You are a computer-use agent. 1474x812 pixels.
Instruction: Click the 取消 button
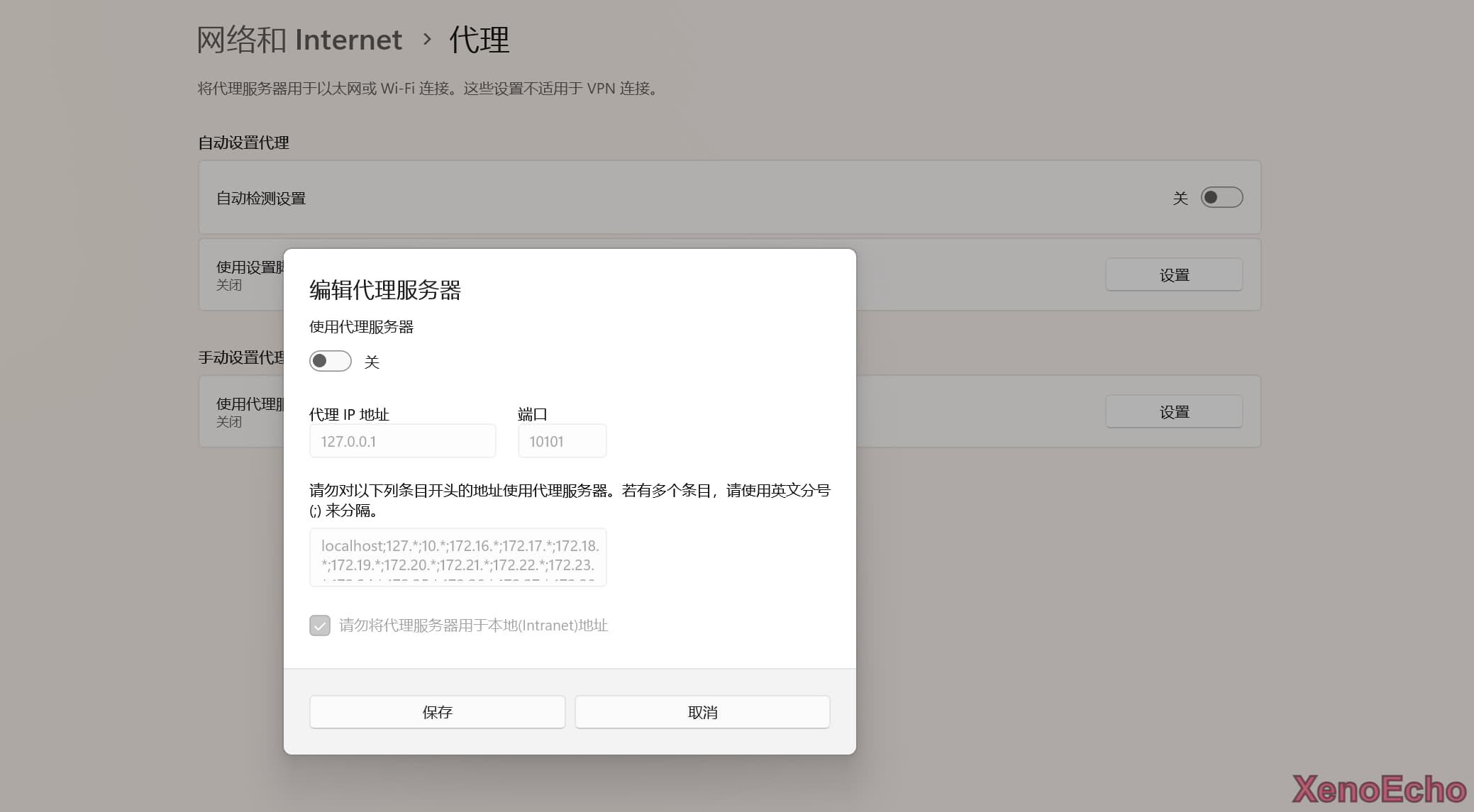point(702,711)
